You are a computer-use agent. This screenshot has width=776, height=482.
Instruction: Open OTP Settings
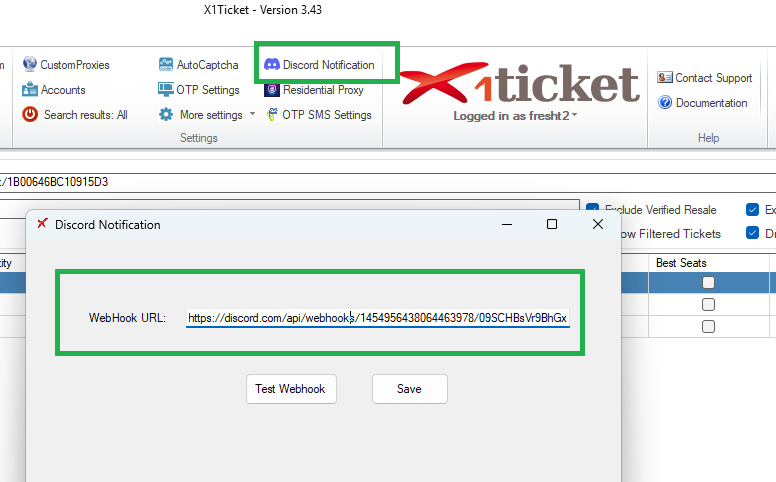click(x=207, y=90)
